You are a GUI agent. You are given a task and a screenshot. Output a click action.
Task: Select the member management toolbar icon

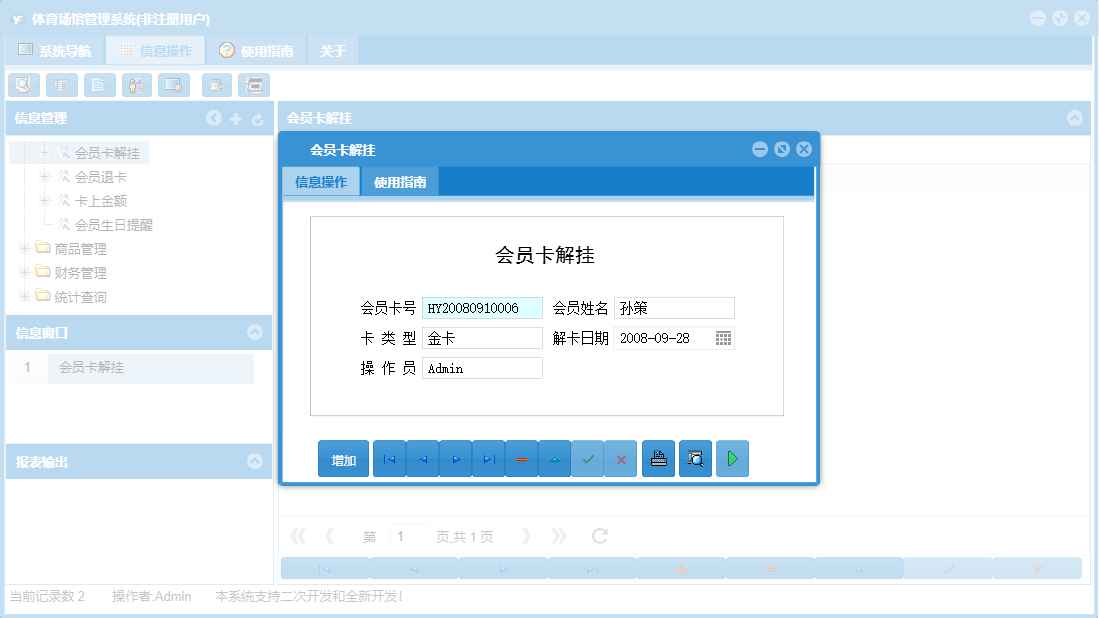(135, 85)
